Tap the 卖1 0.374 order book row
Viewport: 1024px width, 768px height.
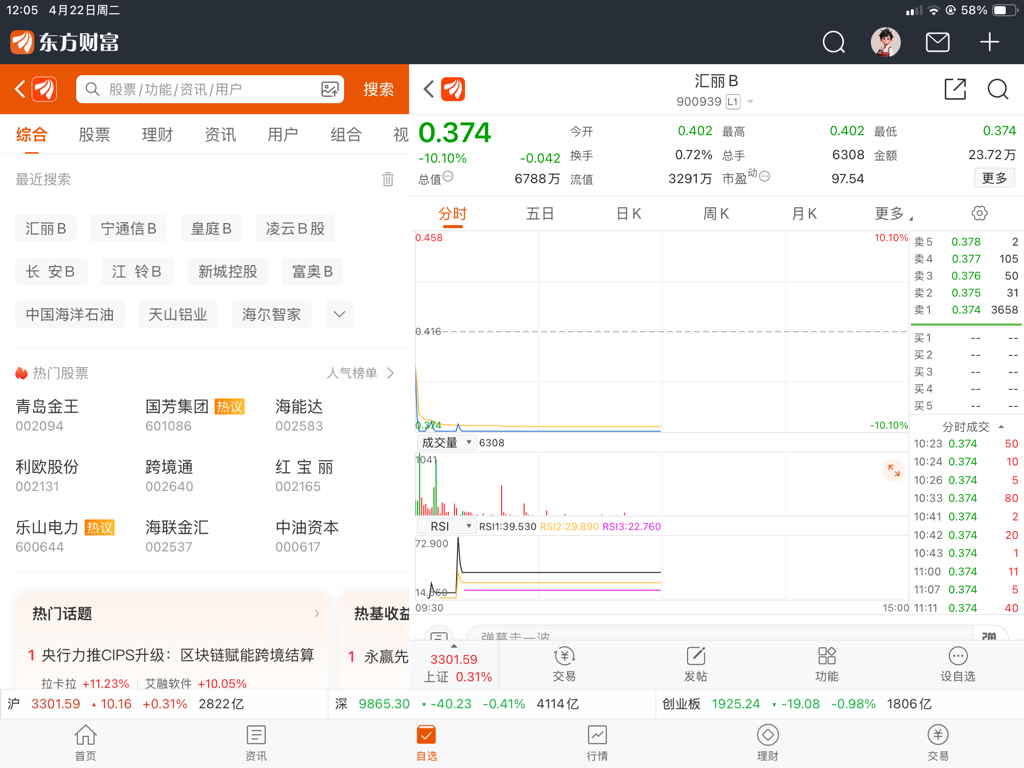coord(966,310)
